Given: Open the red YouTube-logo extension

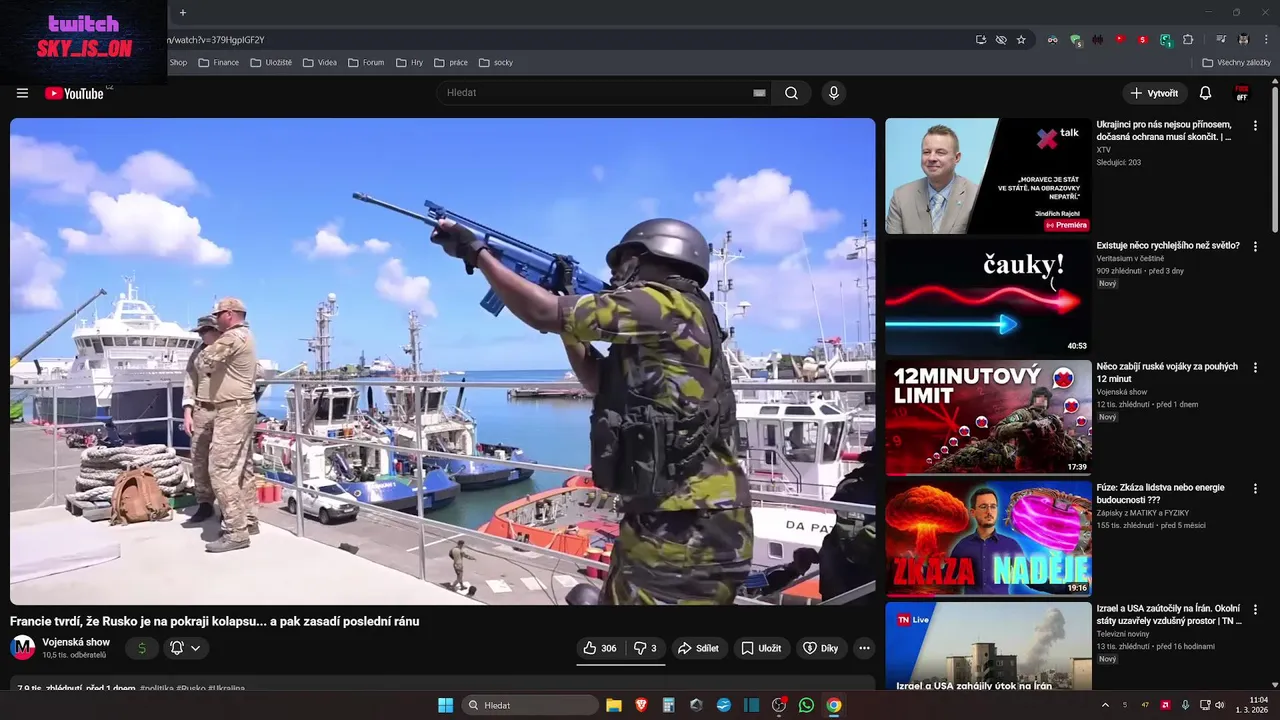Looking at the screenshot, I should pos(1120,40).
